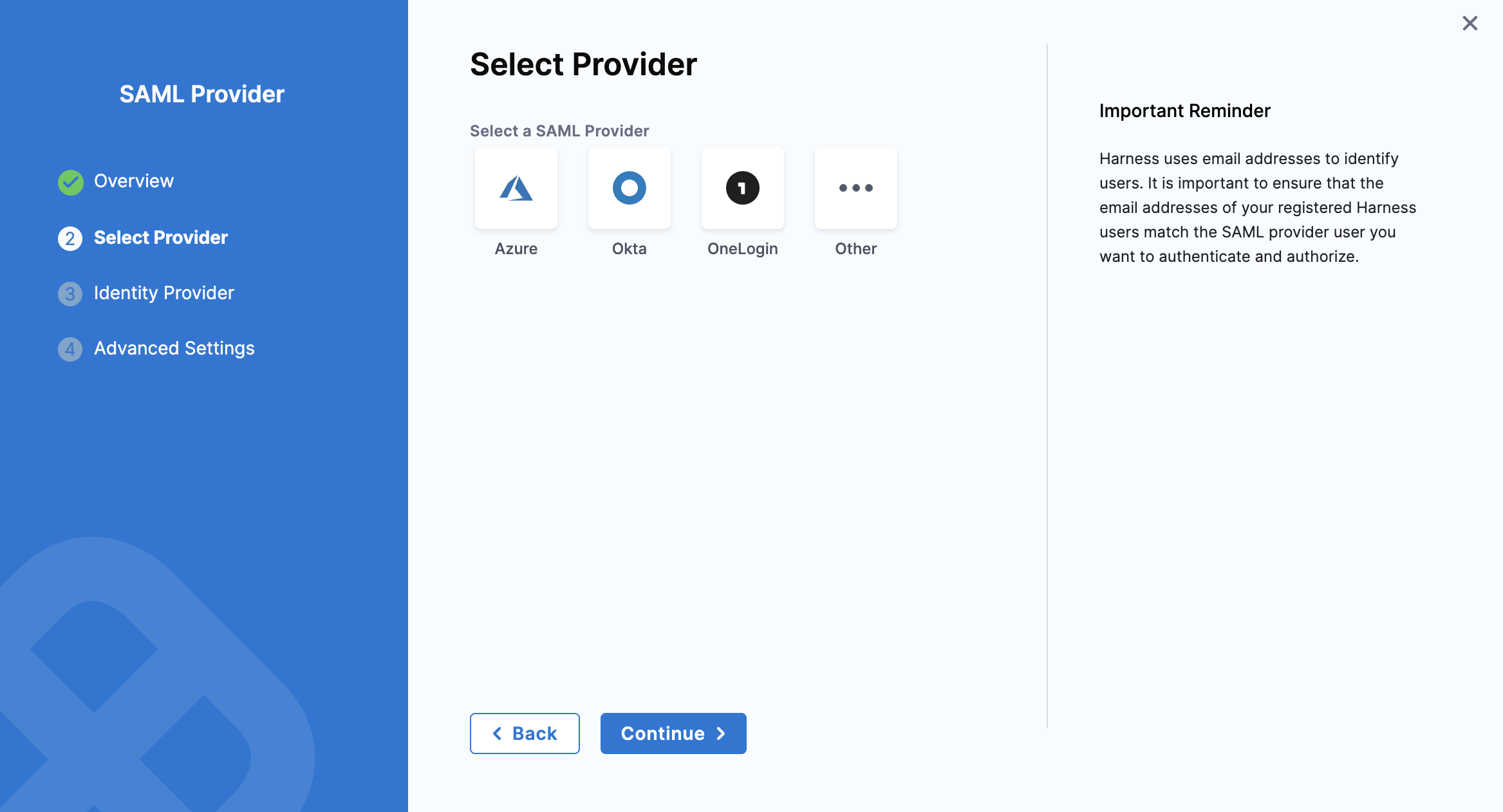1503x812 pixels.
Task: Close the SAML Provider dialog
Action: click(1470, 24)
